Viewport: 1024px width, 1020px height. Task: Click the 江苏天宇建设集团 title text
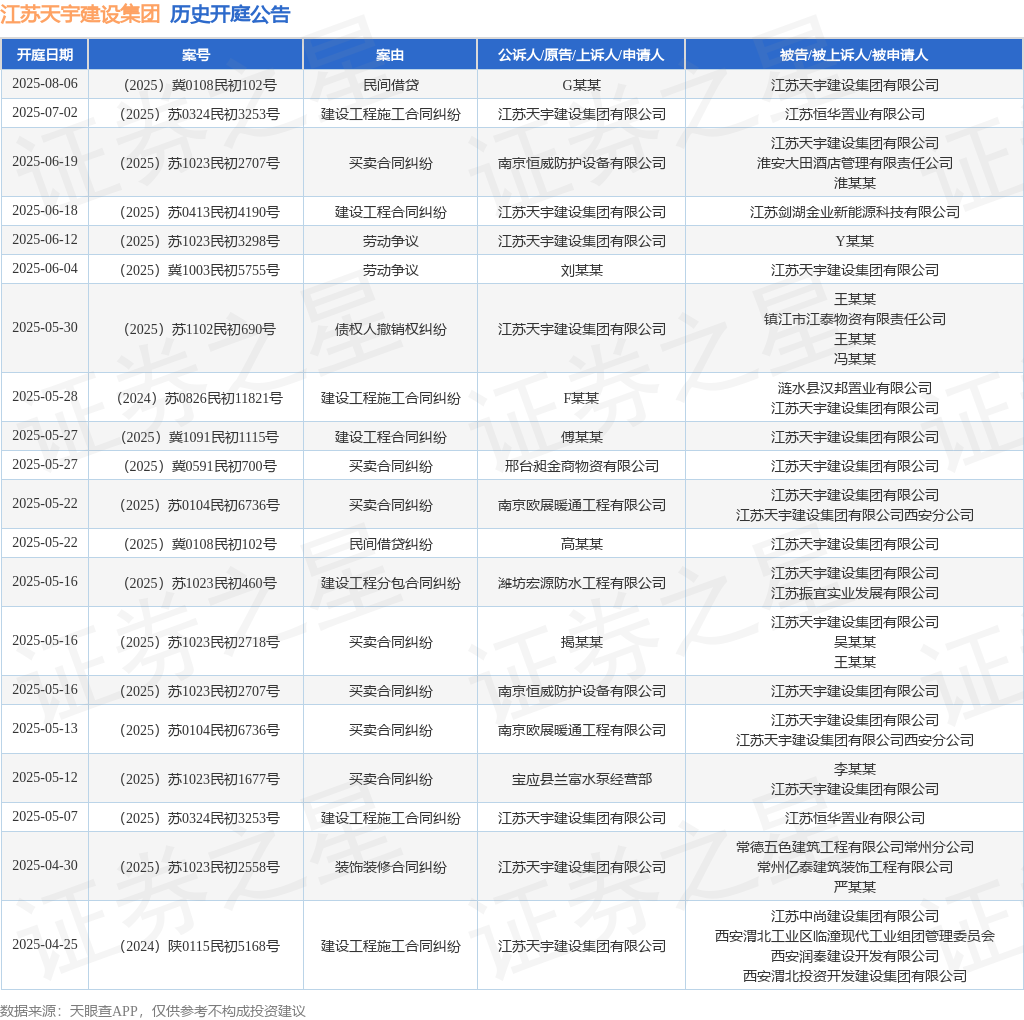80,14
